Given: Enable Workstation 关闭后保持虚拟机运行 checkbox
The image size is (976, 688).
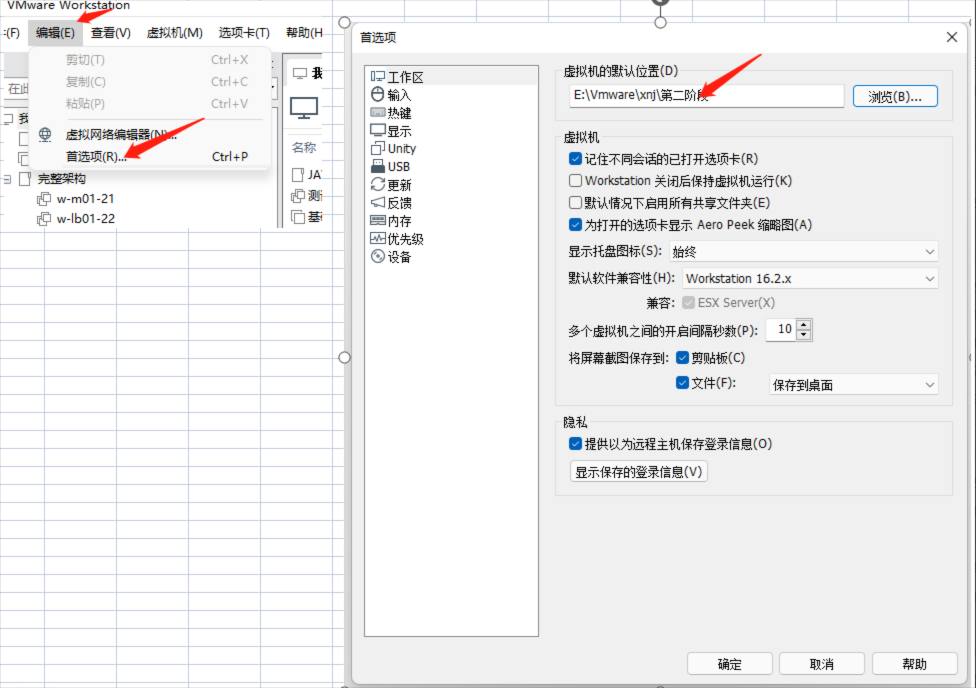Looking at the screenshot, I should pyautogui.click(x=575, y=181).
